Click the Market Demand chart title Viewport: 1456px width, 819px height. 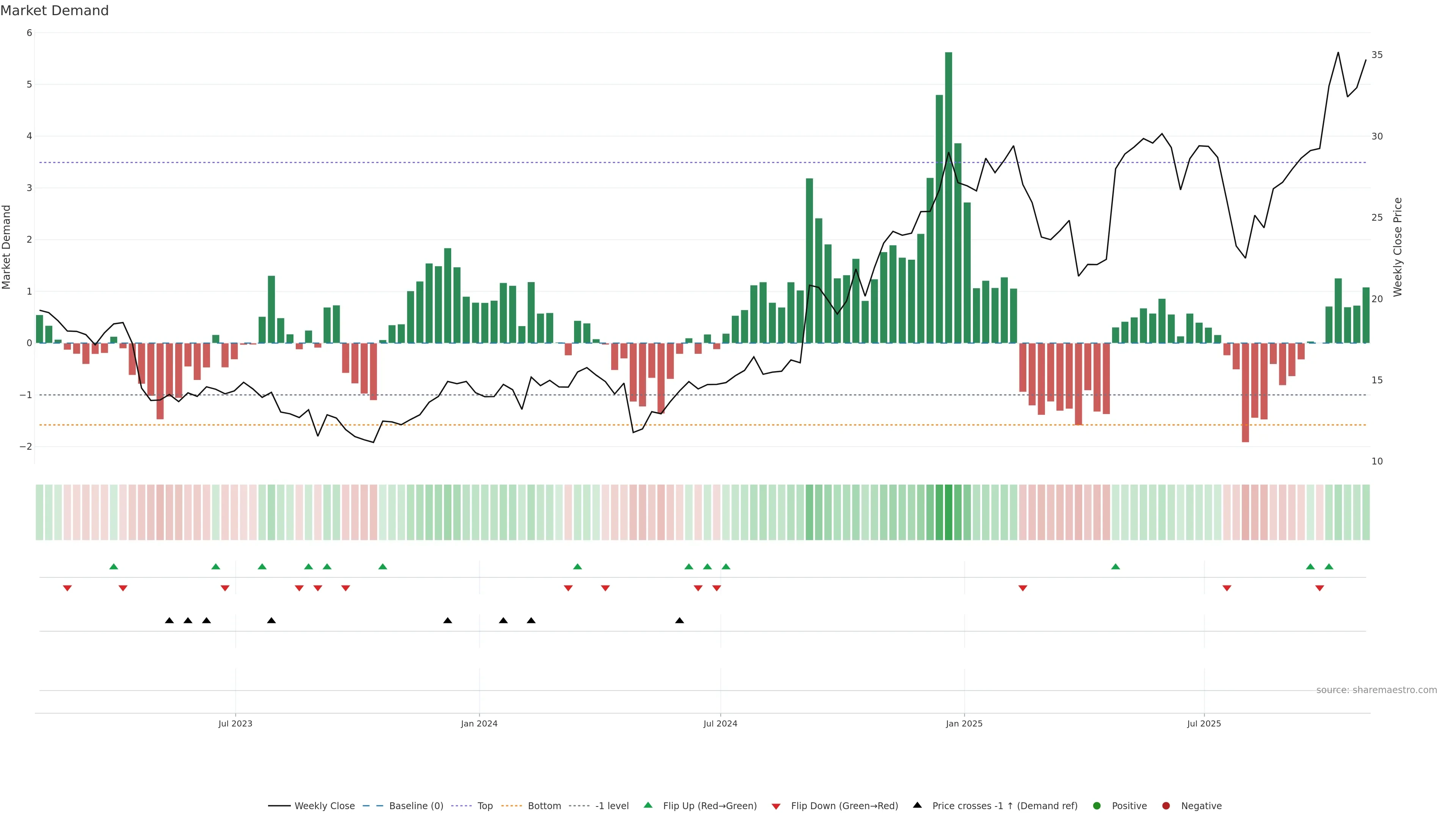[54, 11]
